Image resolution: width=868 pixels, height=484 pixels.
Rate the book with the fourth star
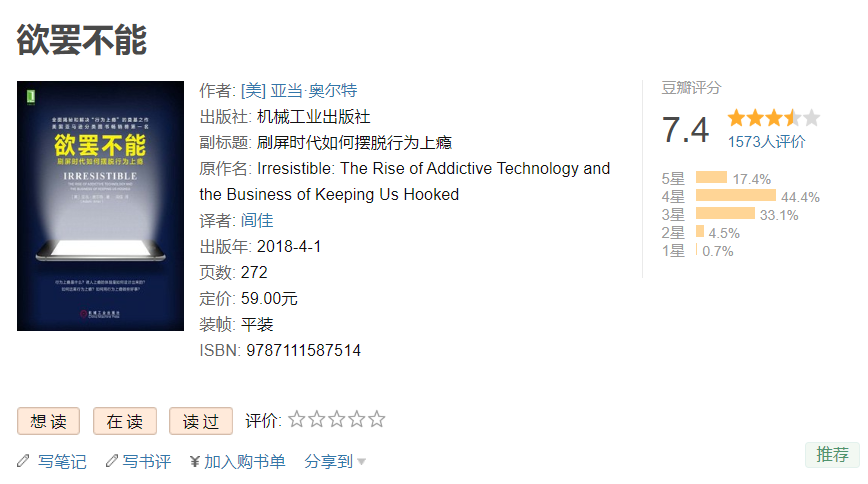pyautogui.click(x=356, y=419)
